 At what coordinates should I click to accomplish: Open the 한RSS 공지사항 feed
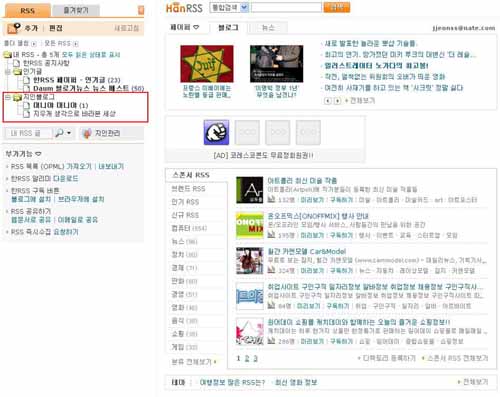pos(46,63)
